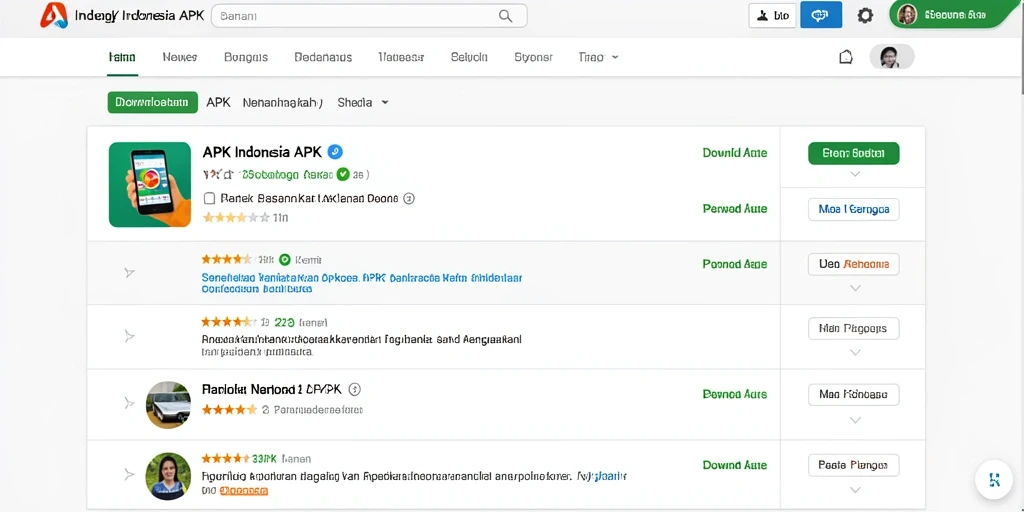Expand chevron under the green button
Screen dimensions: 1024x512
point(855,174)
